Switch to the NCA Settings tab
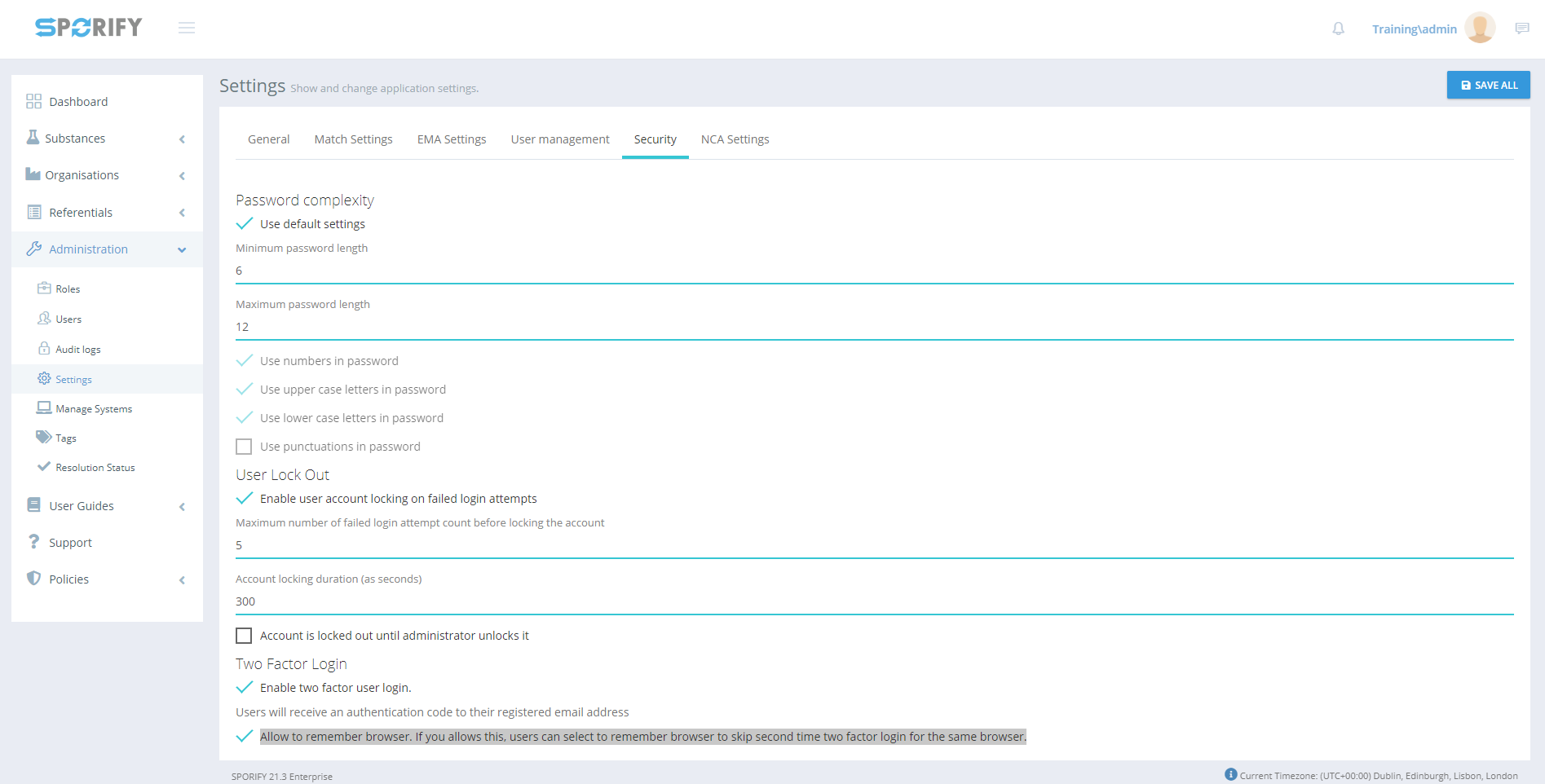 click(x=735, y=139)
